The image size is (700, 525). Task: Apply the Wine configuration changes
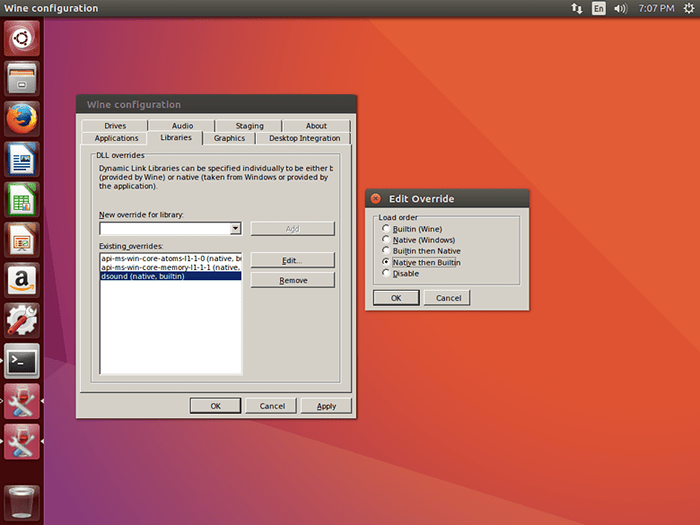pyautogui.click(x=326, y=406)
